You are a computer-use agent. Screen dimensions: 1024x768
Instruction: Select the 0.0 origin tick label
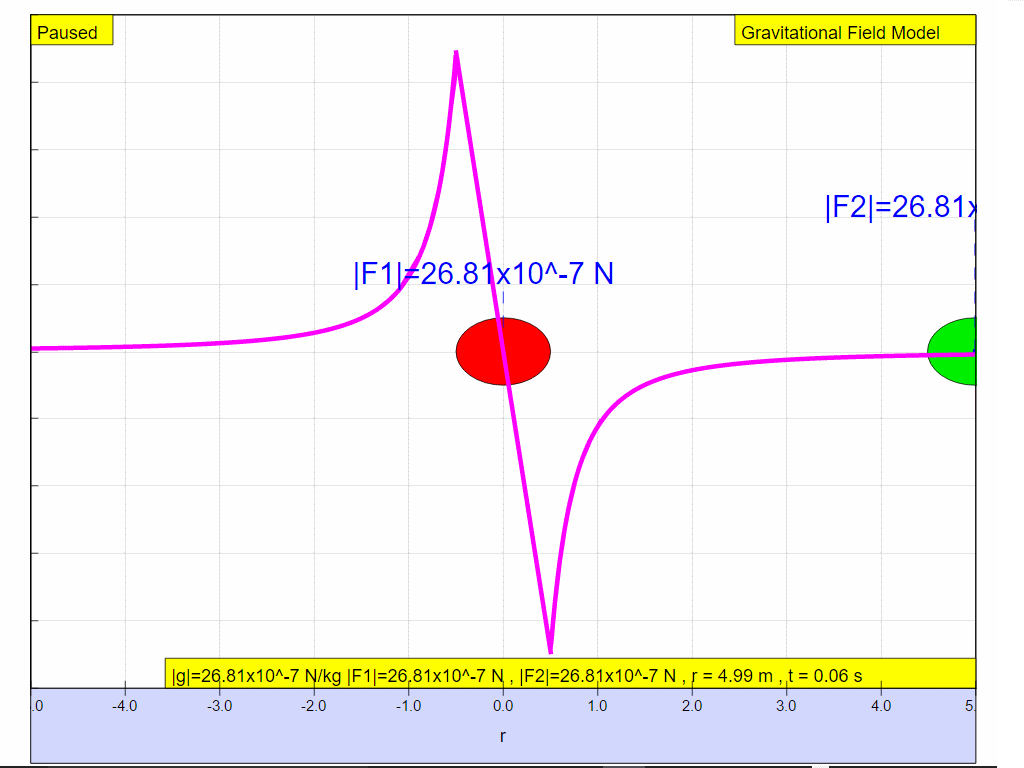503,706
